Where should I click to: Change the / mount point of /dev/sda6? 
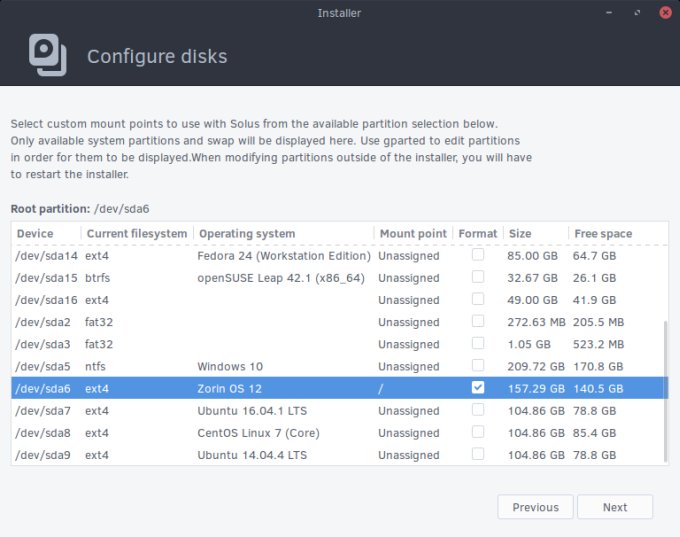click(x=380, y=389)
